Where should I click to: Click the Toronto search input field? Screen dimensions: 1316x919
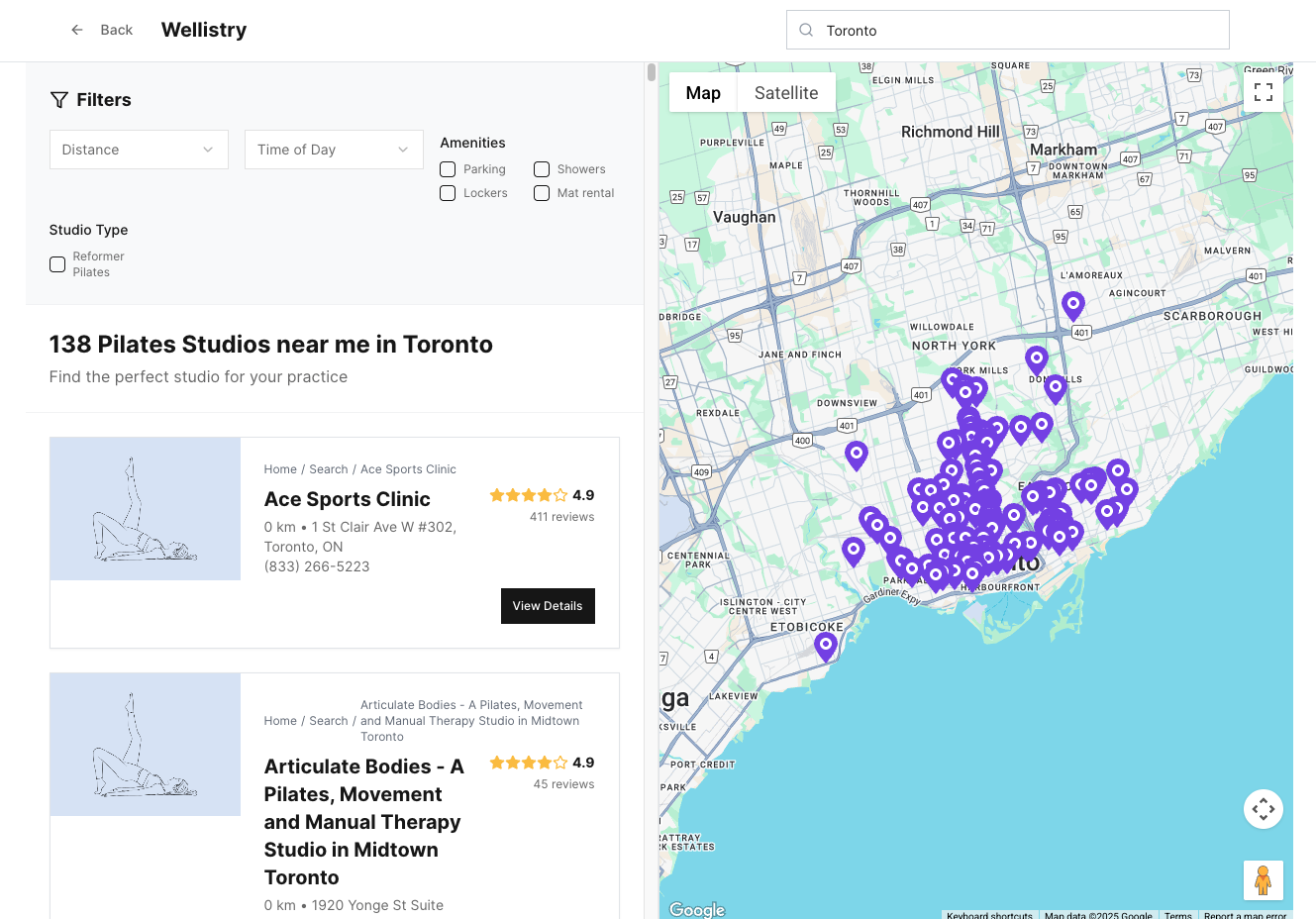pos(1008,30)
